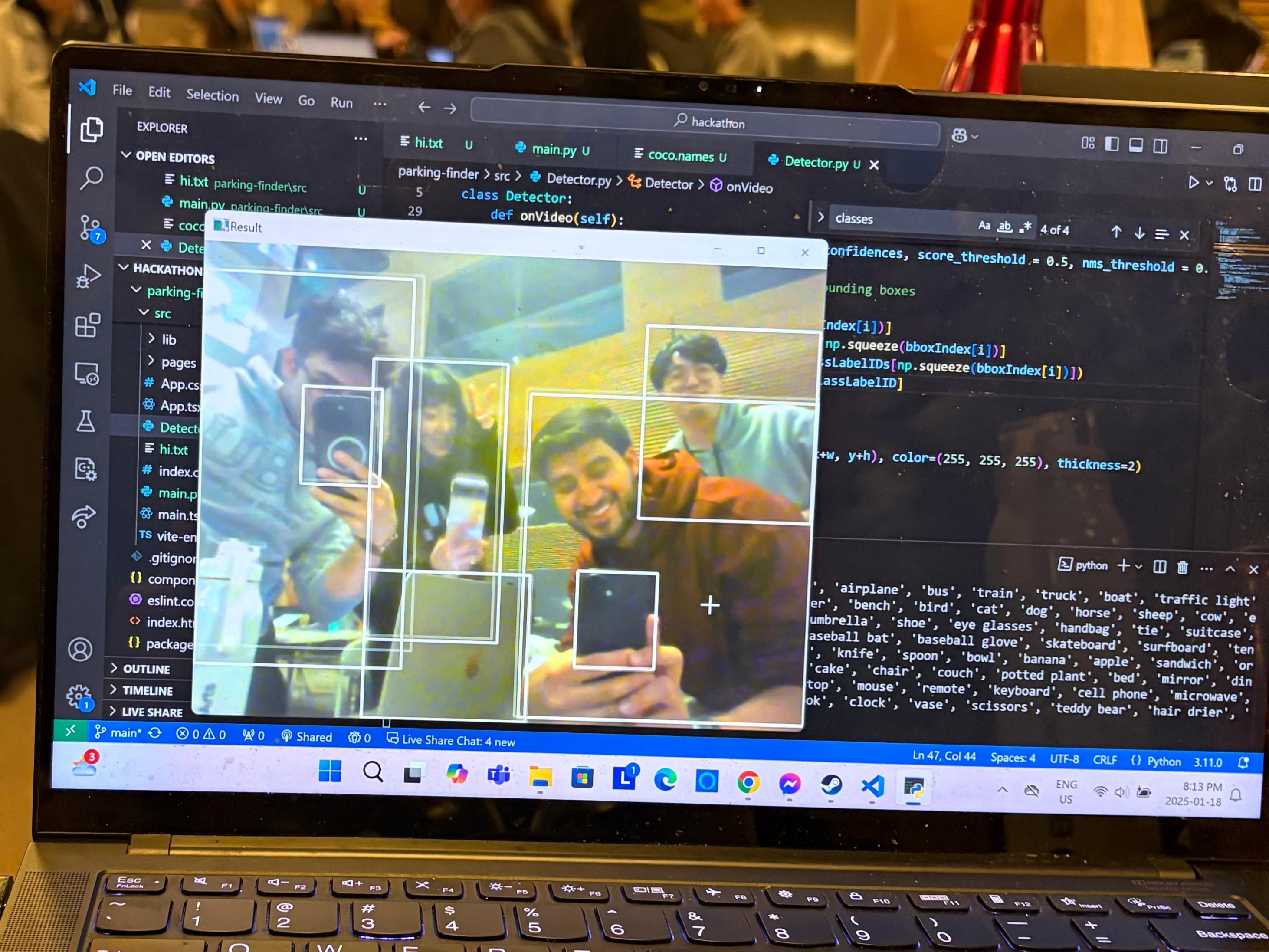Image resolution: width=1269 pixels, height=952 pixels.
Task: Open the Manage settings gear
Action: click(x=79, y=697)
